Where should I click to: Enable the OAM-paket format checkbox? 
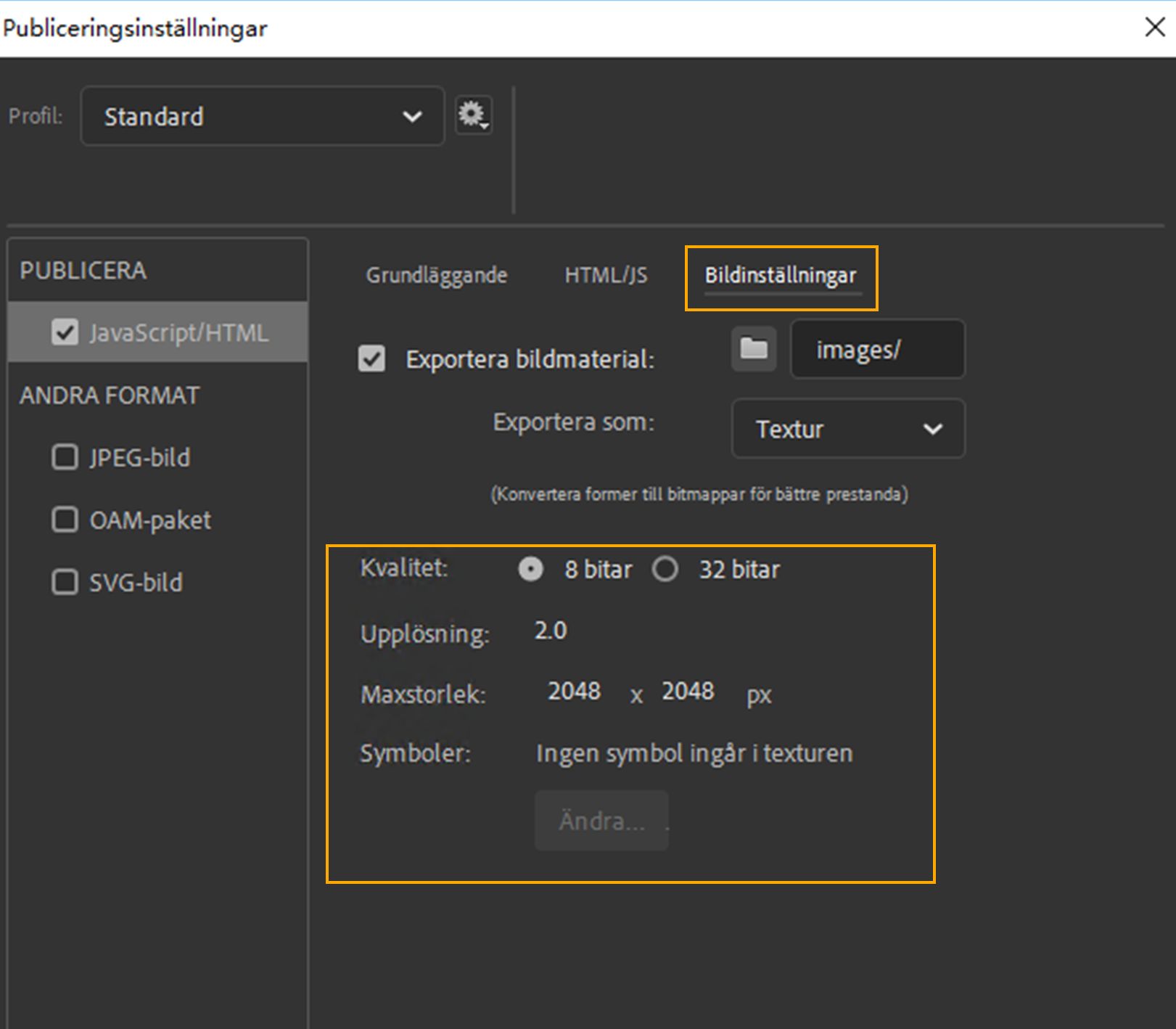point(65,520)
